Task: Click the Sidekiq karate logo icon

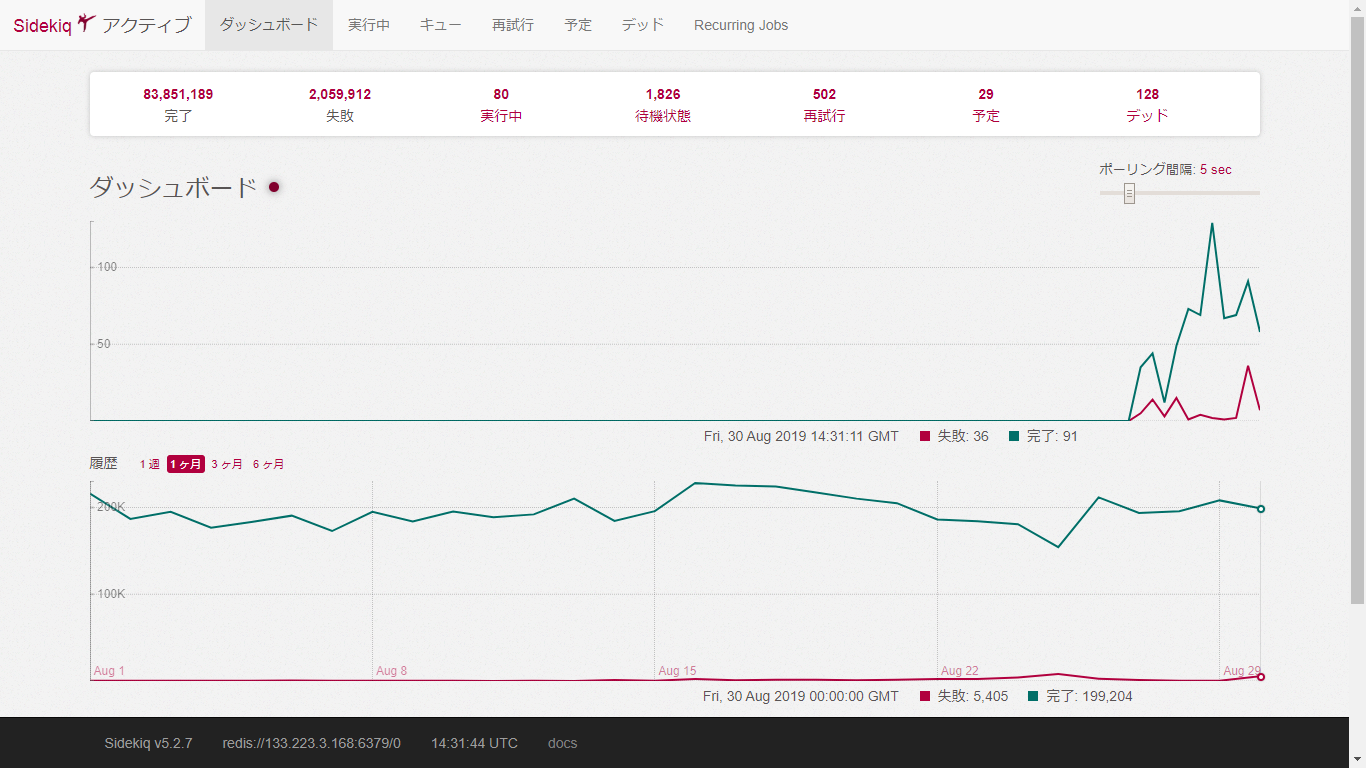Action: [x=87, y=23]
